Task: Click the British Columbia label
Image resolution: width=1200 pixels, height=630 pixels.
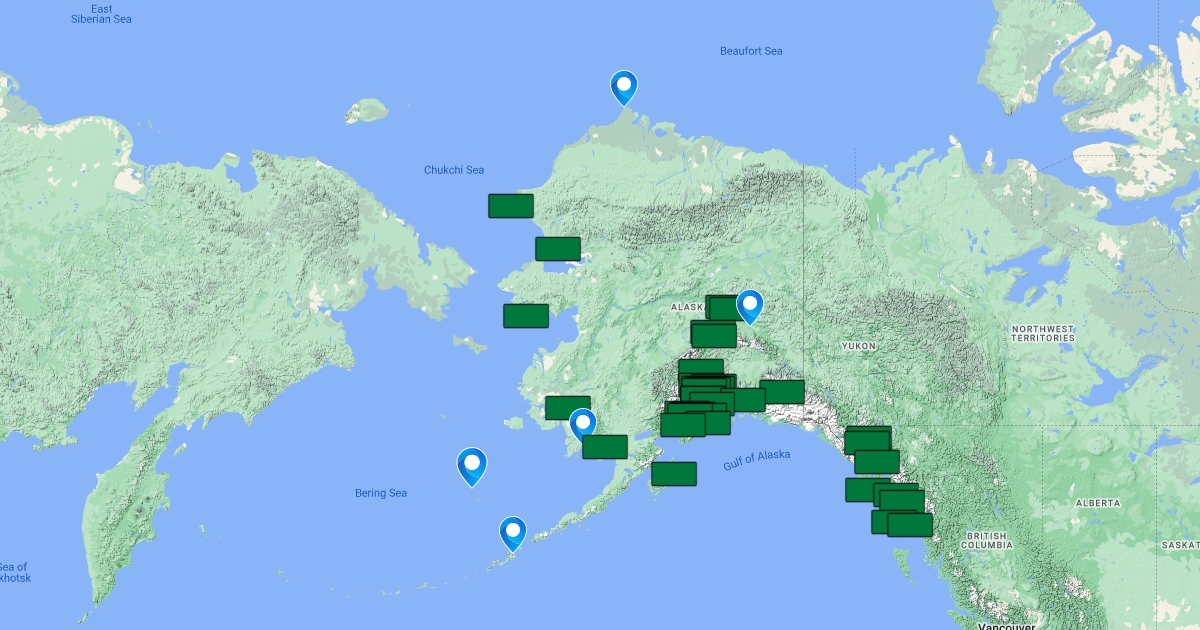Action: (986, 540)
